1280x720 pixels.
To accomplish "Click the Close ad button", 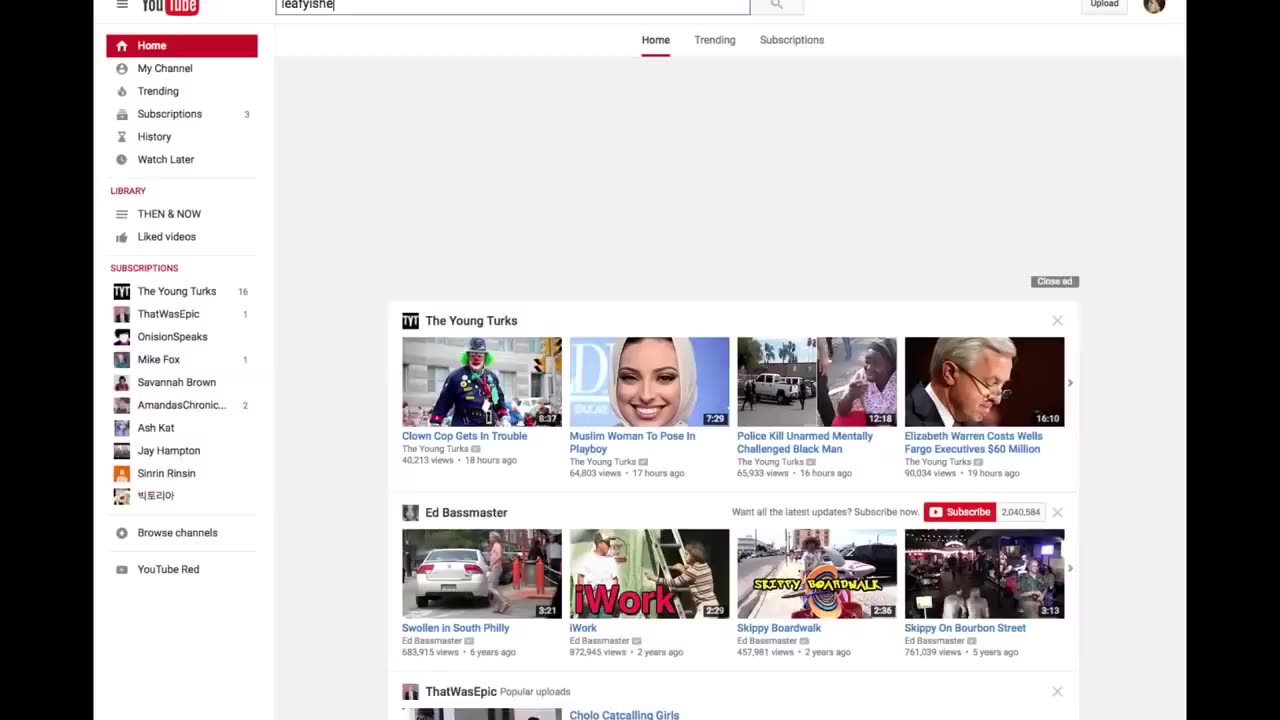I will [1055, 282].
